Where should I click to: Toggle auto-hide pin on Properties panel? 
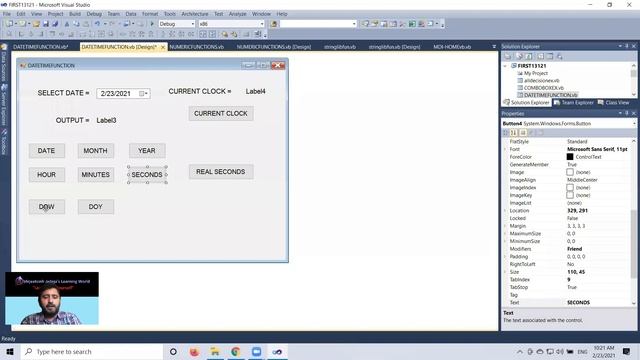tap(627, 113)
